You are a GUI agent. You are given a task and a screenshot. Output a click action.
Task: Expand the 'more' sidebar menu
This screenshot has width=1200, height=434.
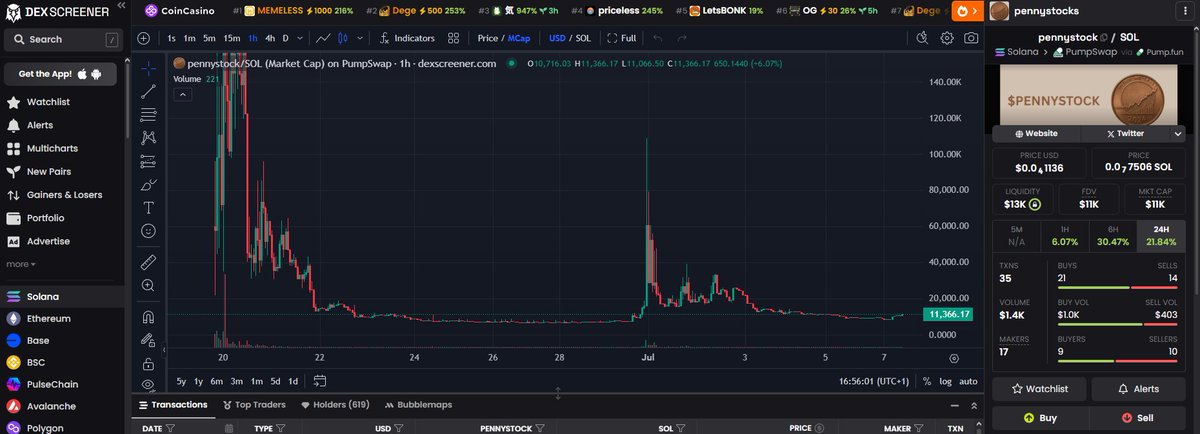[x=21, y=264]
